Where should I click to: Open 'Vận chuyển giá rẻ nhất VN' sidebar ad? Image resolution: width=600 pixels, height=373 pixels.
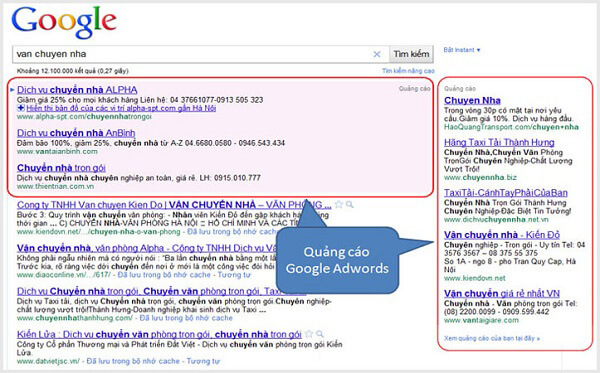point(502,294)
